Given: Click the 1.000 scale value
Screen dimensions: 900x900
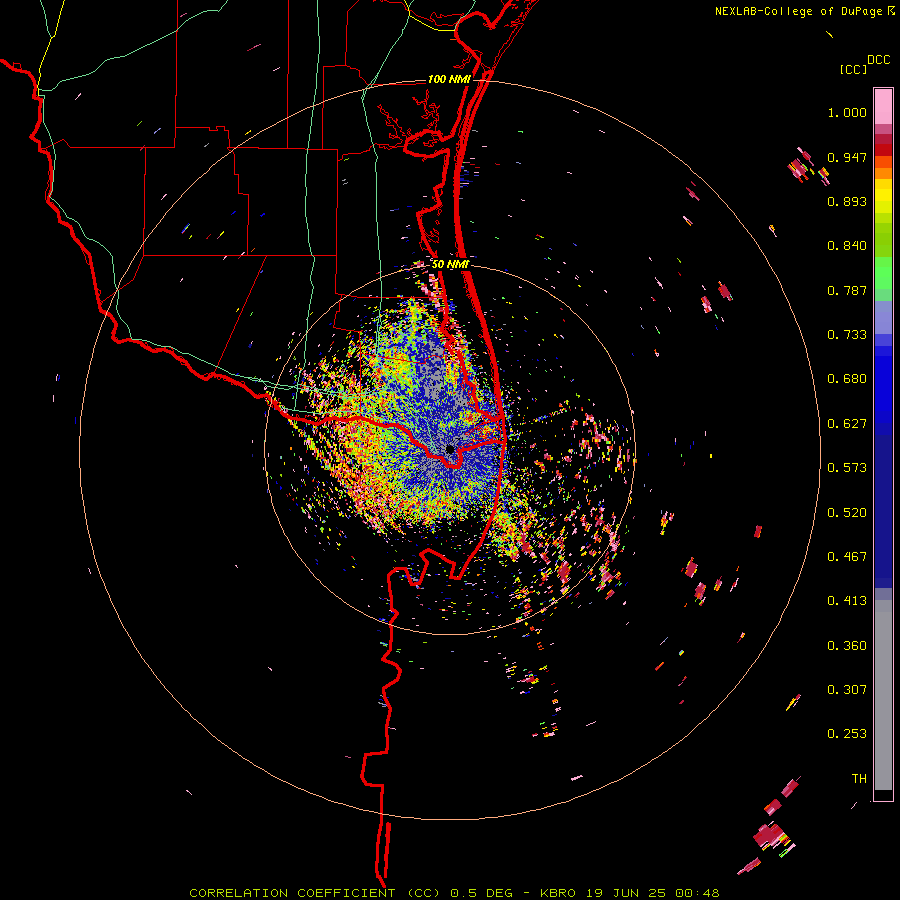Looking at the screenshot, I should coord(847,112).
